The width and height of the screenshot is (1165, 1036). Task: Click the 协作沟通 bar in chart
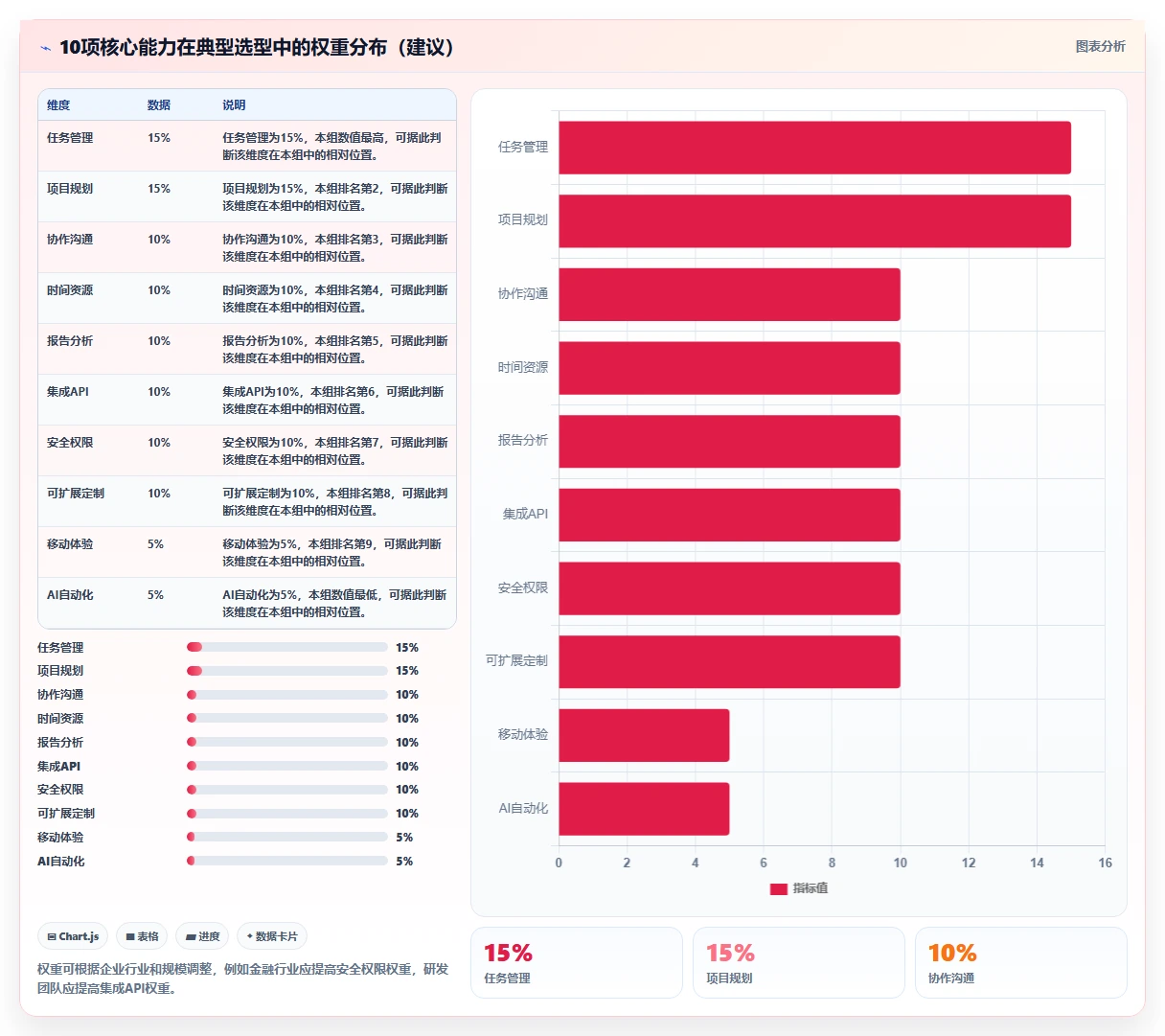[729, 294]
